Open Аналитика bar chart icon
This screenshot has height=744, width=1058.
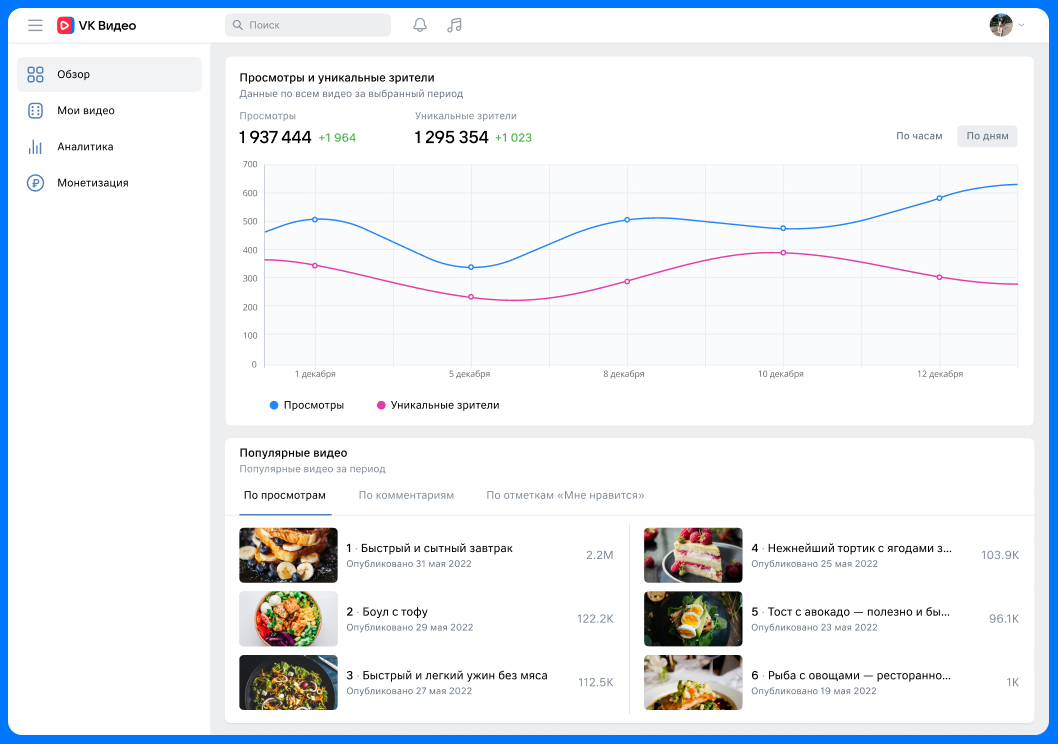(x=36, y=147)
